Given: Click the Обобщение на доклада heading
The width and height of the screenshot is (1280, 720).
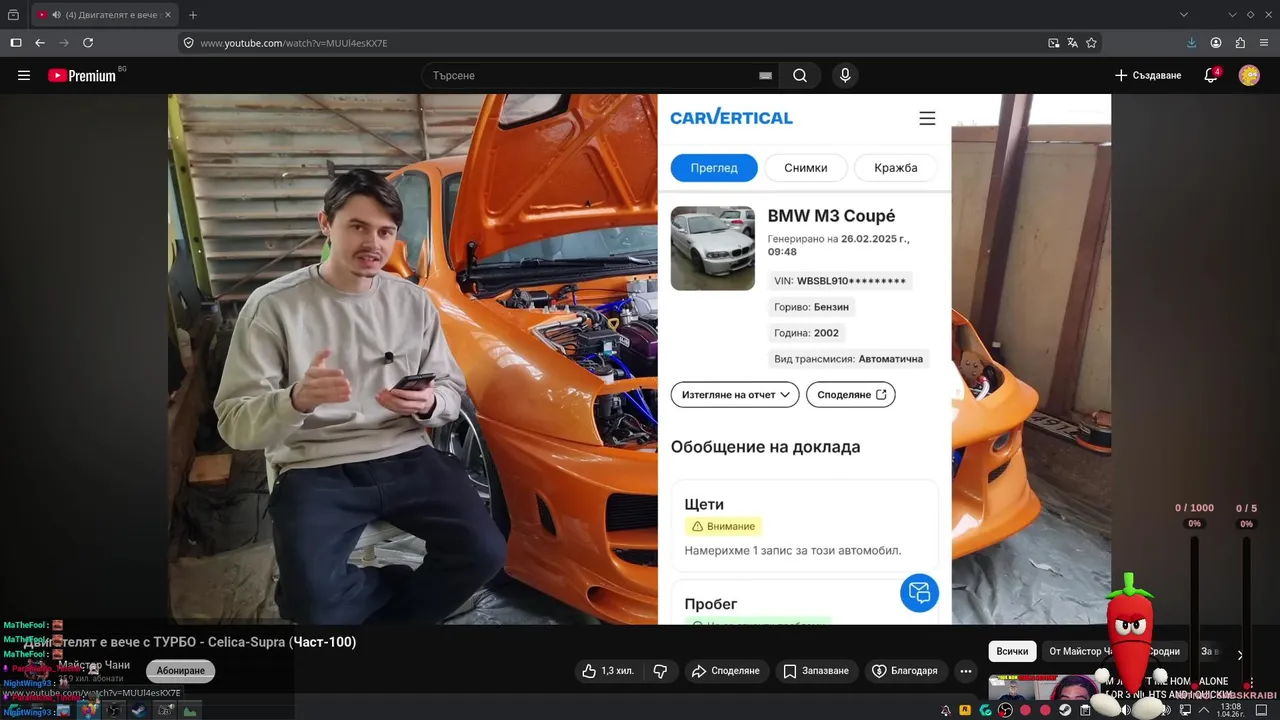Looking at the screenshot, I should pos(766,447).
